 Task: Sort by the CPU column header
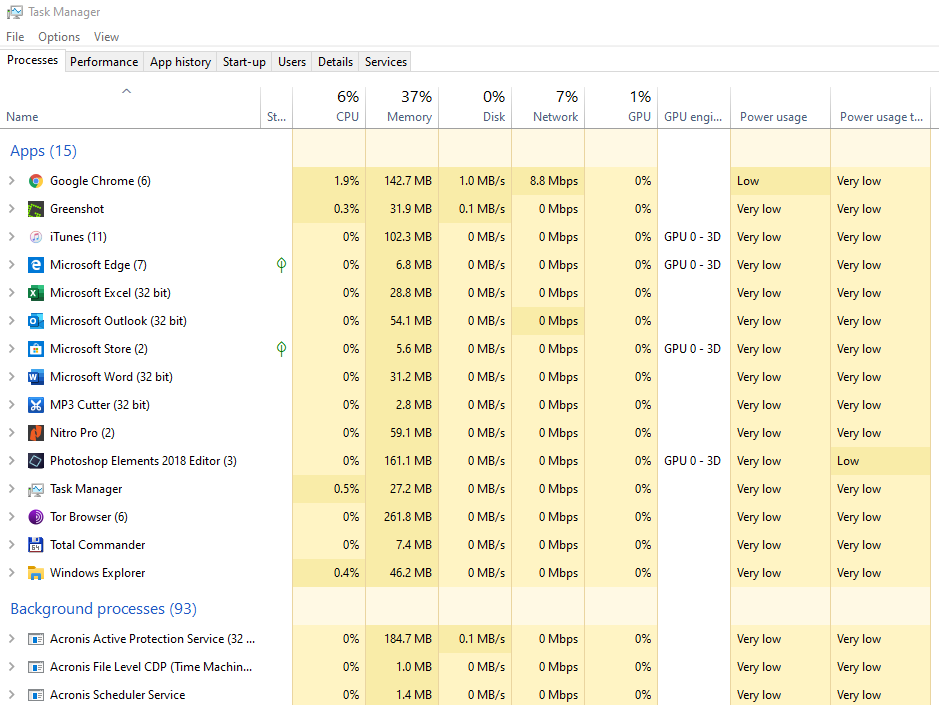click(329, 106)
